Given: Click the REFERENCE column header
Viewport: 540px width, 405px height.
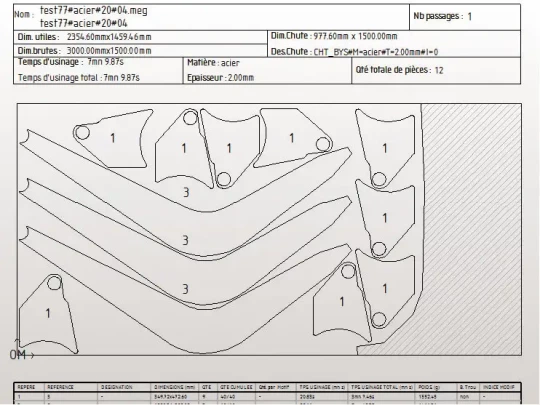Looking at the screenshot, I should click(x=61, y=387).
